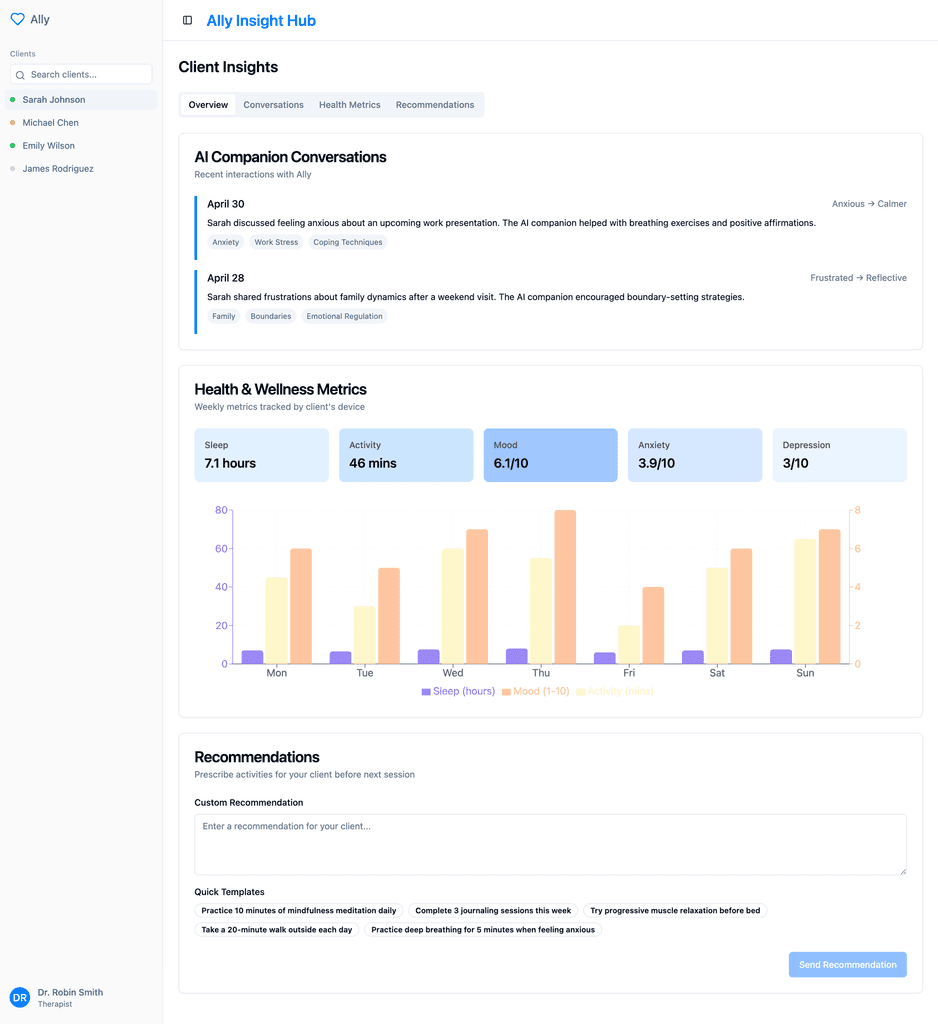Select the Activity 46 mins card
This screenshot has height=1024, width=938.
(406, 455)
